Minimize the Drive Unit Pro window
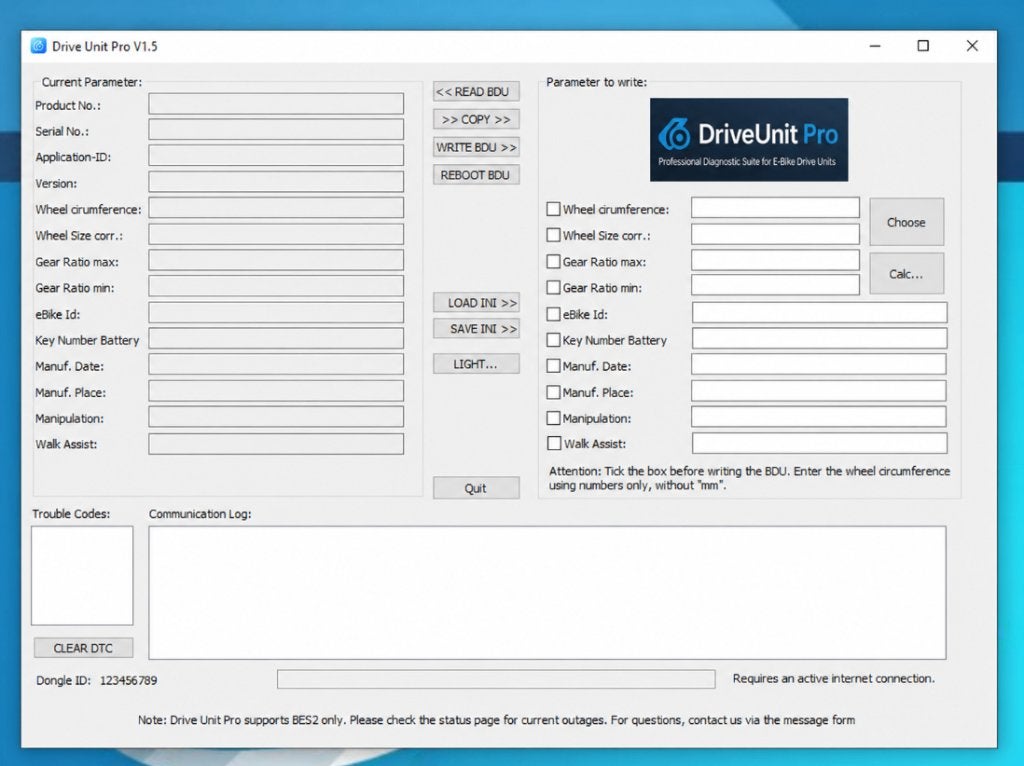Viewport: 1024px width, 766px height. click(875, 46)
